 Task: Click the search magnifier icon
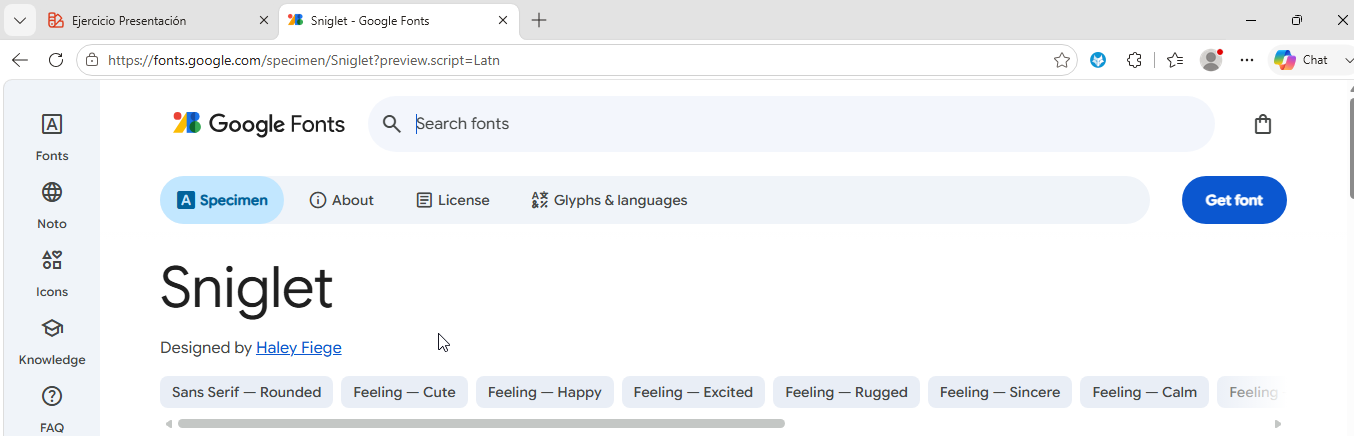click(x=392, y=124)
